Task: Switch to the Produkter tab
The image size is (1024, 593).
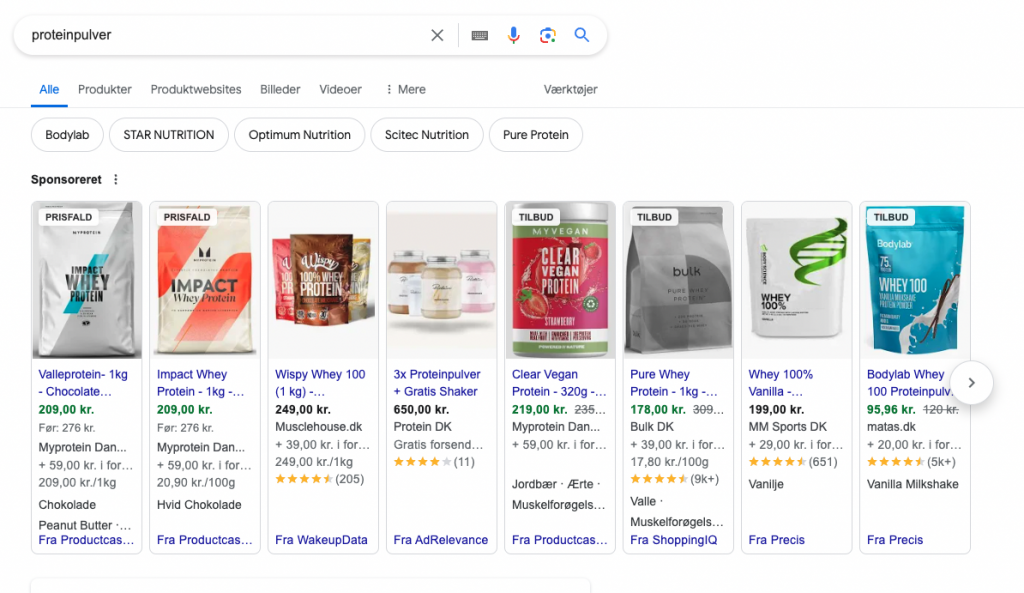Action: click(x=104, y=89)
